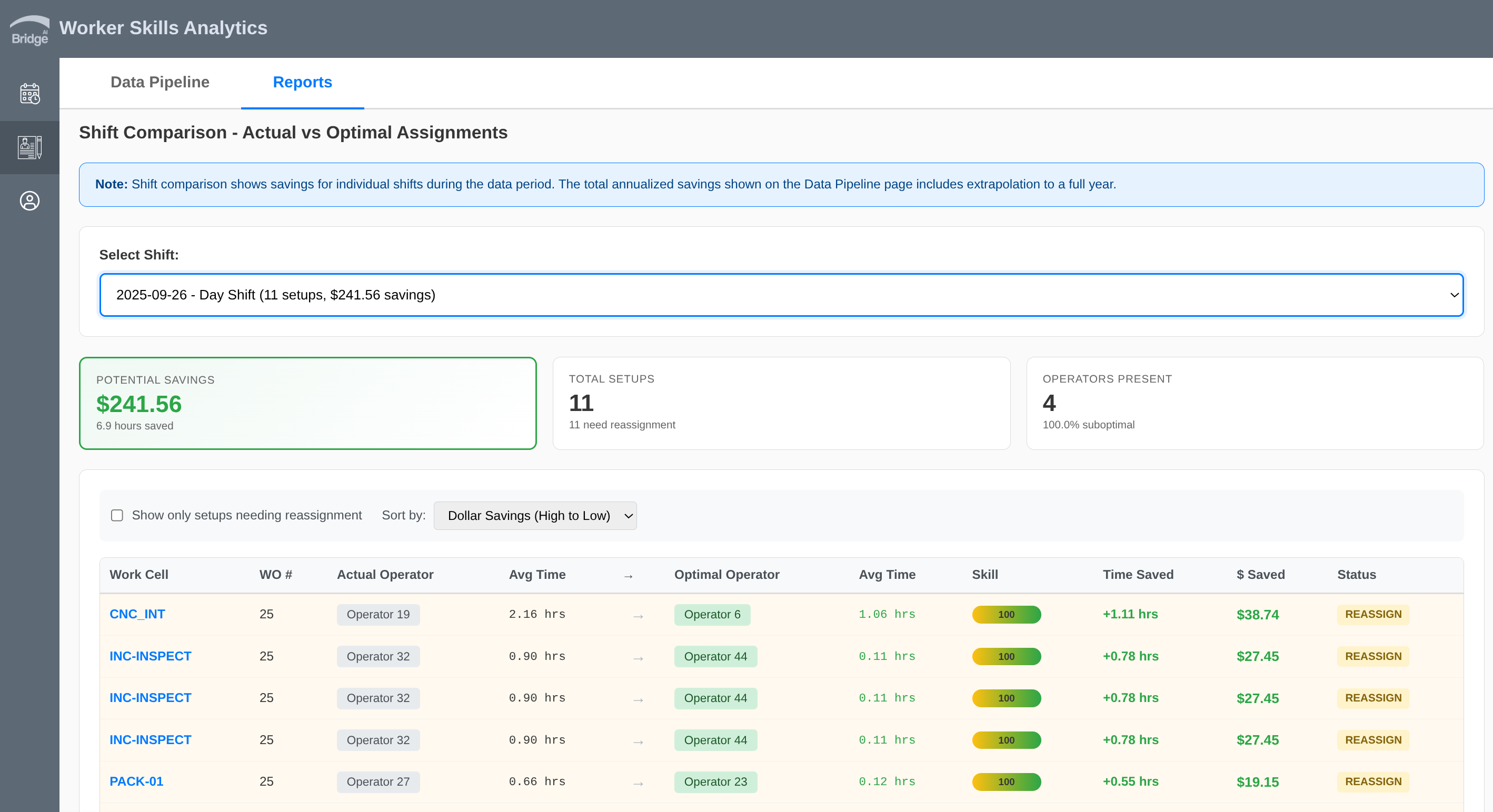The width and height of the screenshot is (1493, 812).
Task: Click the Bridge AI logo
Action: [29, 30]
